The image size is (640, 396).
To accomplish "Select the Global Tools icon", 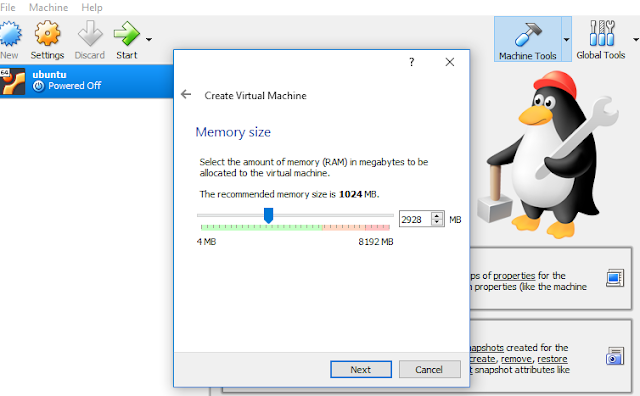I will coord(602,33).
